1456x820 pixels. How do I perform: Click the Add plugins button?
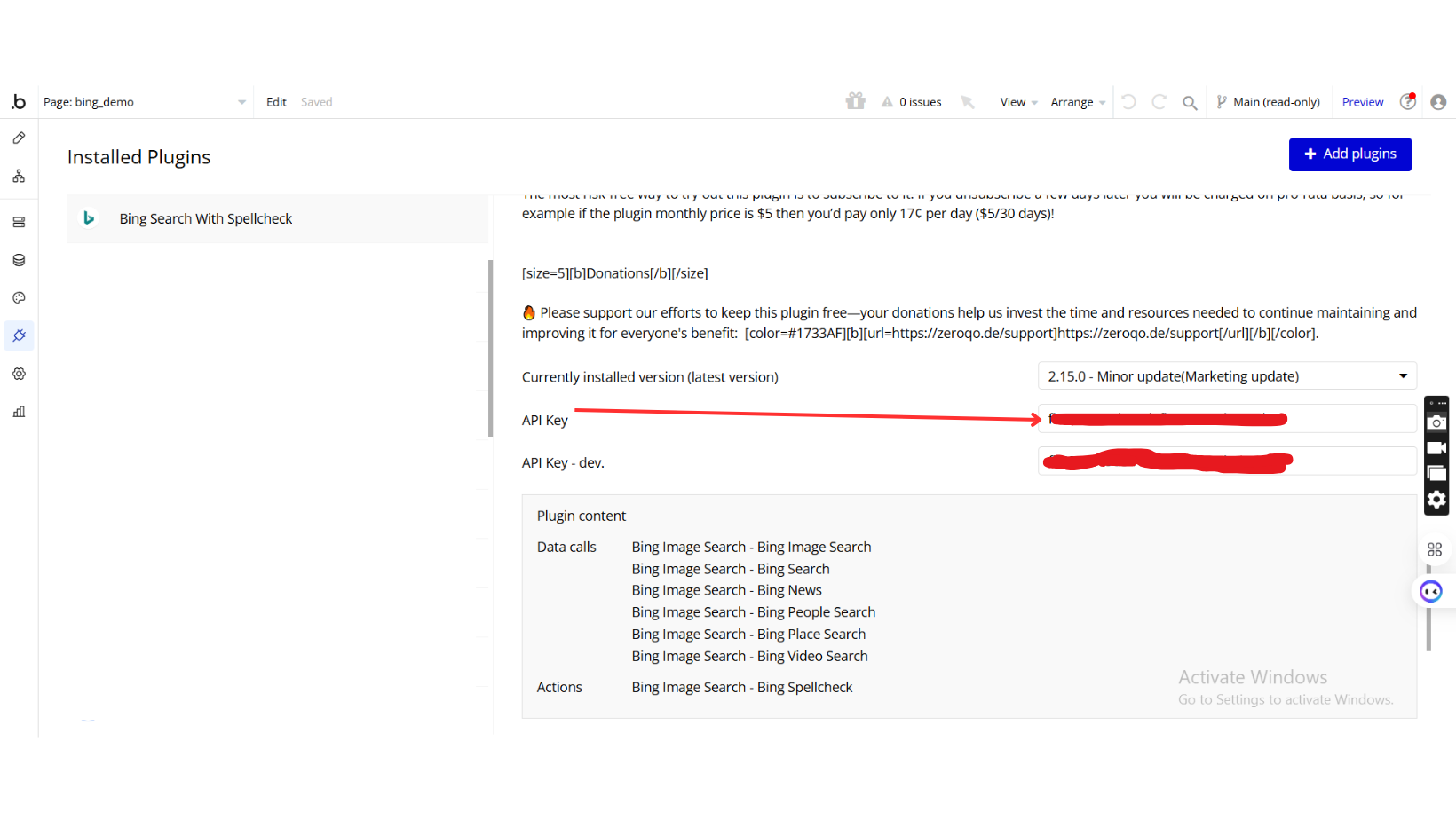coord(1349,154)
